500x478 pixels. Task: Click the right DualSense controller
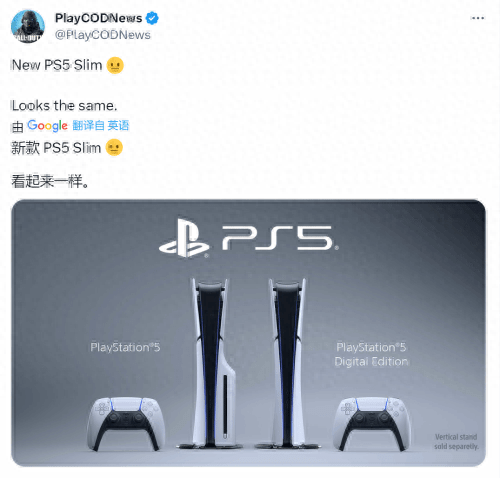(x=372, y=423)
